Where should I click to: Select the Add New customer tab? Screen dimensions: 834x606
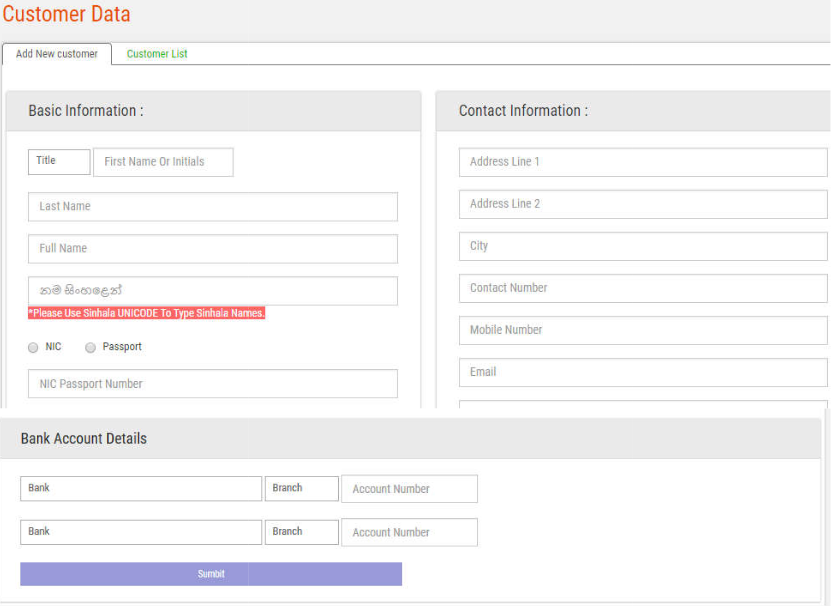click(56, 54)
